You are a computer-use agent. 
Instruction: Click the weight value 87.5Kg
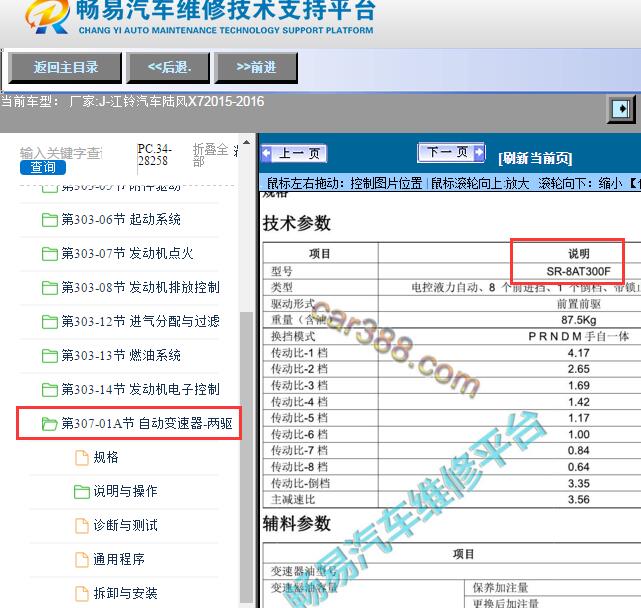[x=578, y=320]
